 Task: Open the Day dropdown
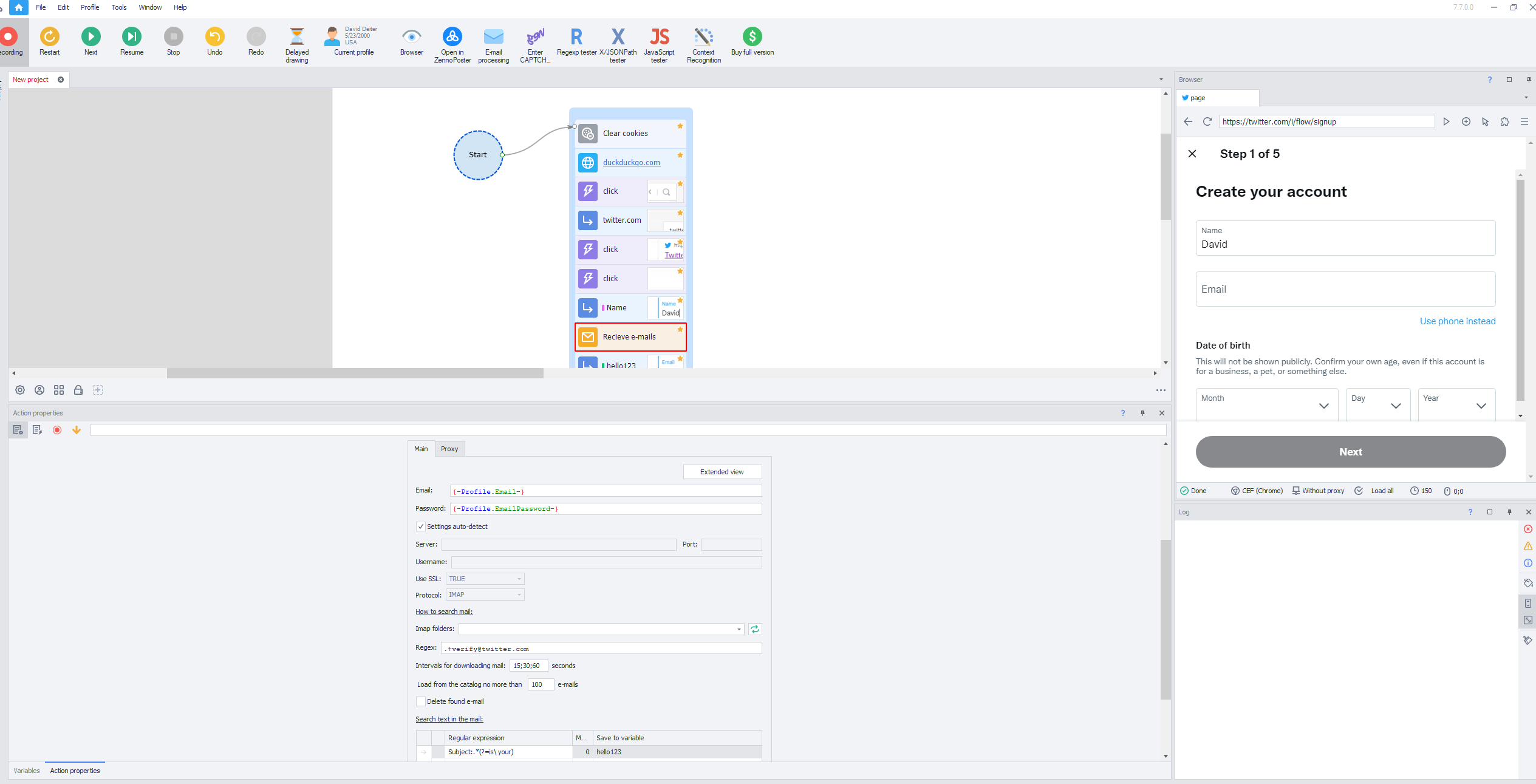point(1378,405)
